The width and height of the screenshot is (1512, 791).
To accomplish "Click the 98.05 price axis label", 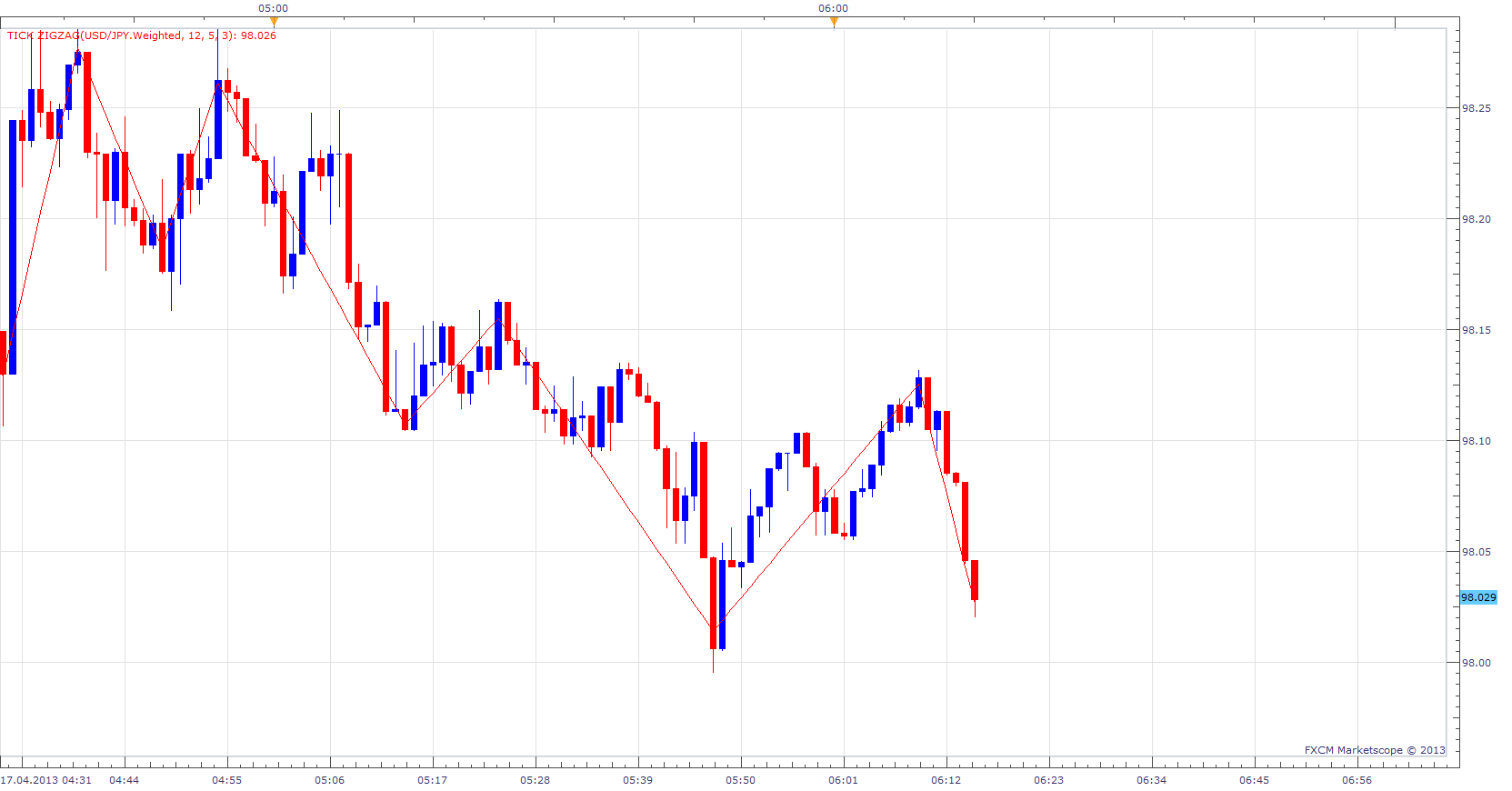I will (x=1476, y=552).
